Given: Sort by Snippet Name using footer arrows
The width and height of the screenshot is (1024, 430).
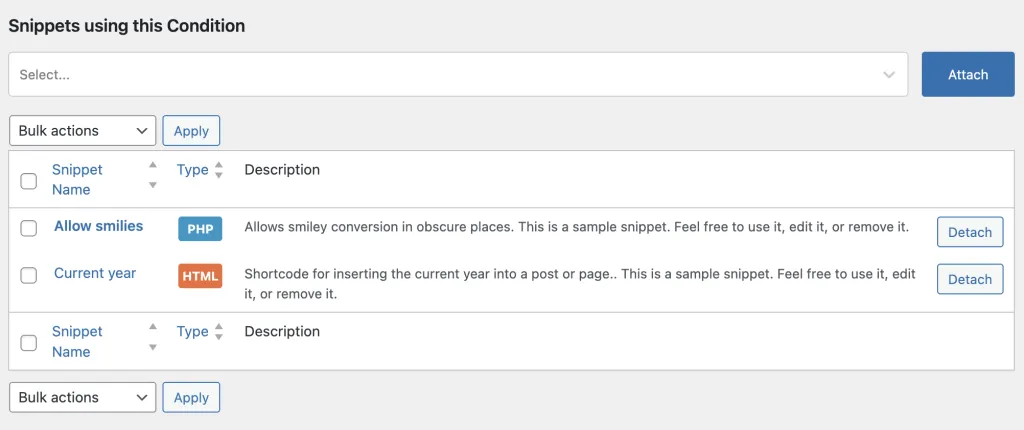Looking at the screenshot, I should click(153, 337).
